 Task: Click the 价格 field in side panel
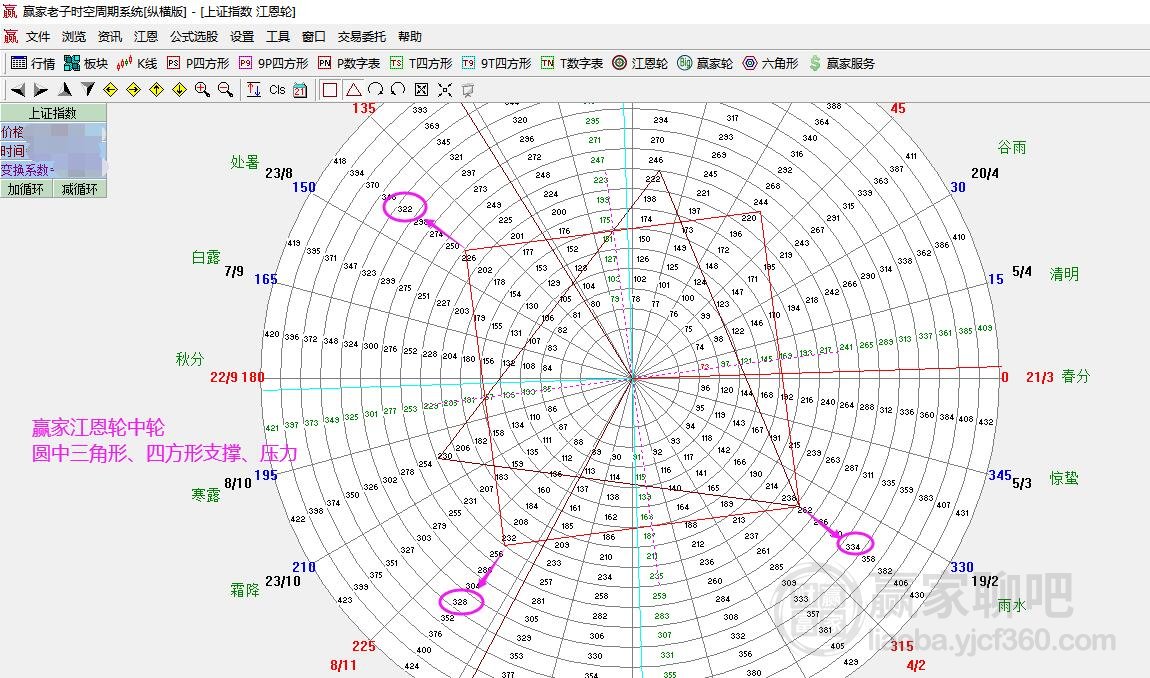tap(54, 132)
